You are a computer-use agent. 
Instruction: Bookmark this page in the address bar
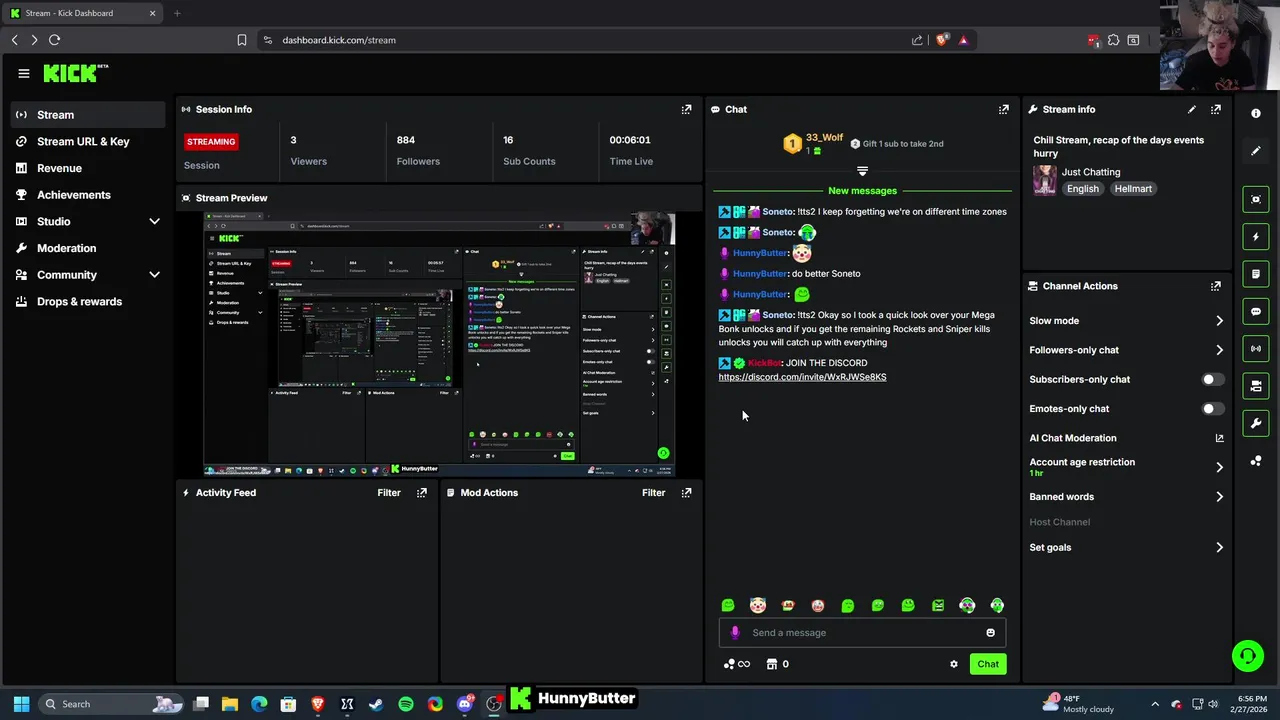pyautogui.click(x=241, y=40)
